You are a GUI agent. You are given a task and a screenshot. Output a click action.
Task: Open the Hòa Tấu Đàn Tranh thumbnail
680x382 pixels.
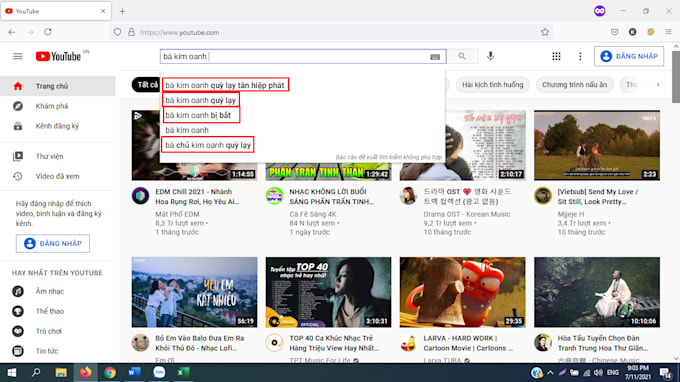[x=597, y=292]
